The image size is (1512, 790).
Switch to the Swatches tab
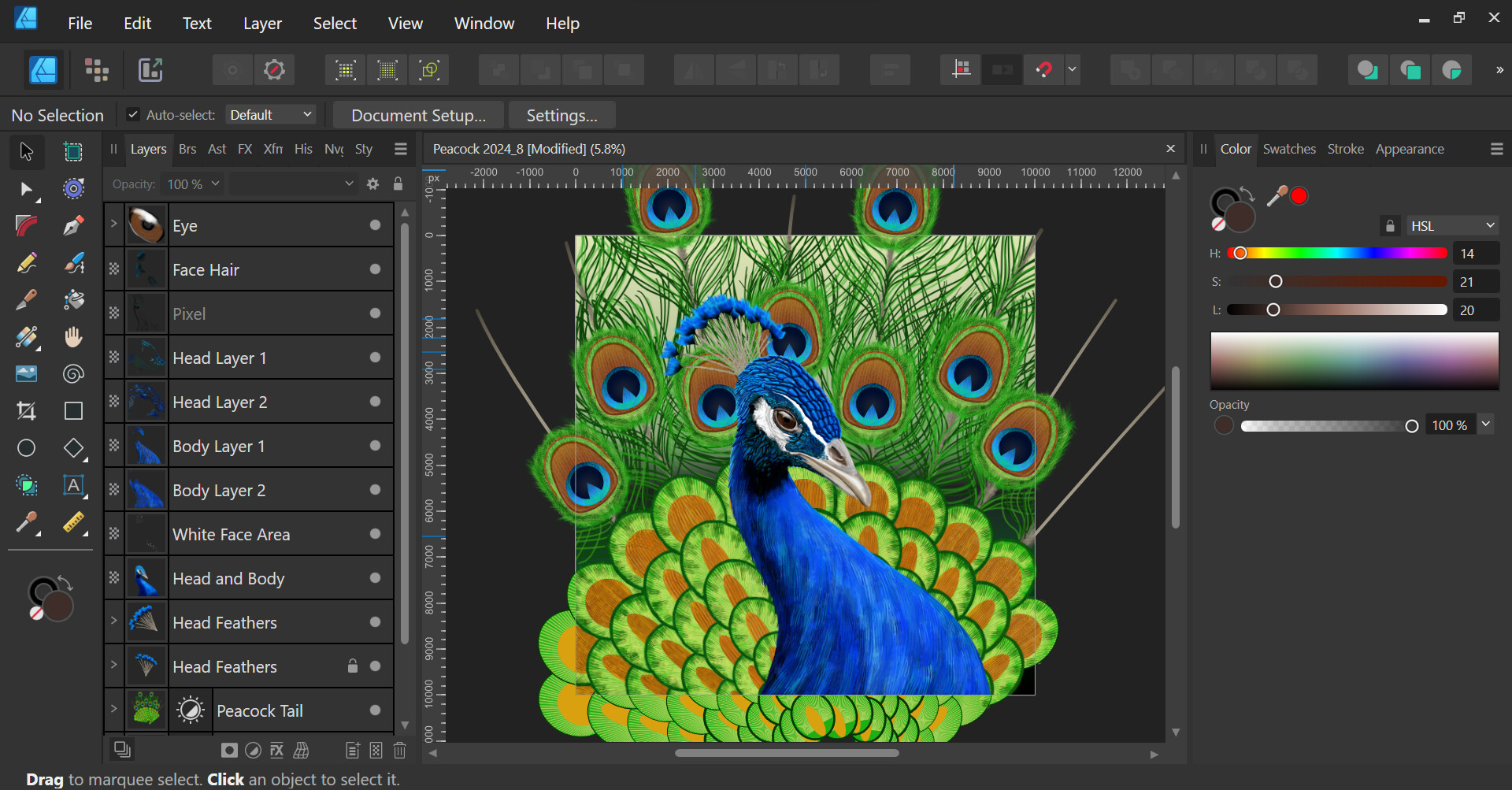[x=1288, y=149]
